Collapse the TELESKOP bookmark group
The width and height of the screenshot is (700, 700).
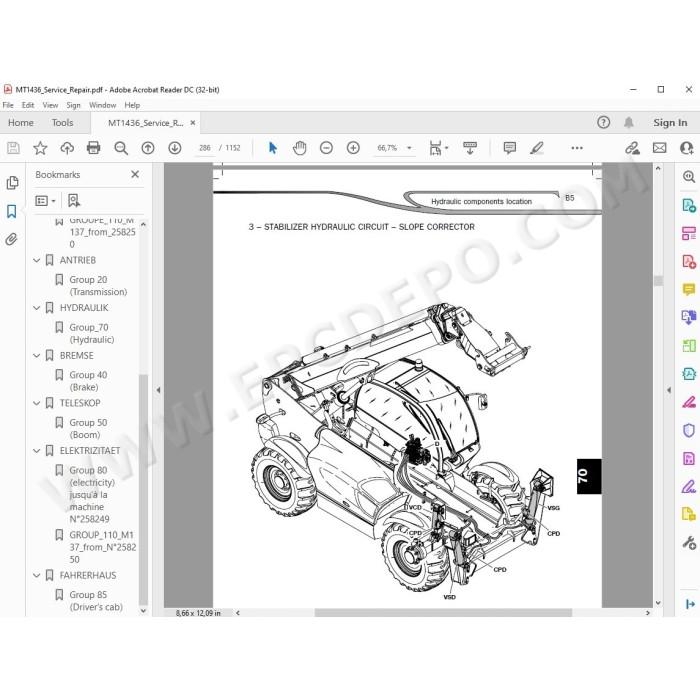pos(37,403)
